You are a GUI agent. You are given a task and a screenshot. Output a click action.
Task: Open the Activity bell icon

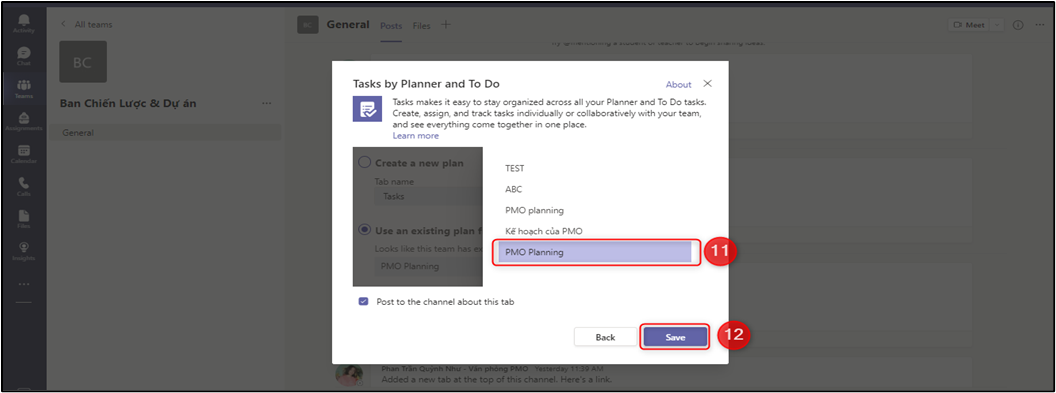coord(24,23)
